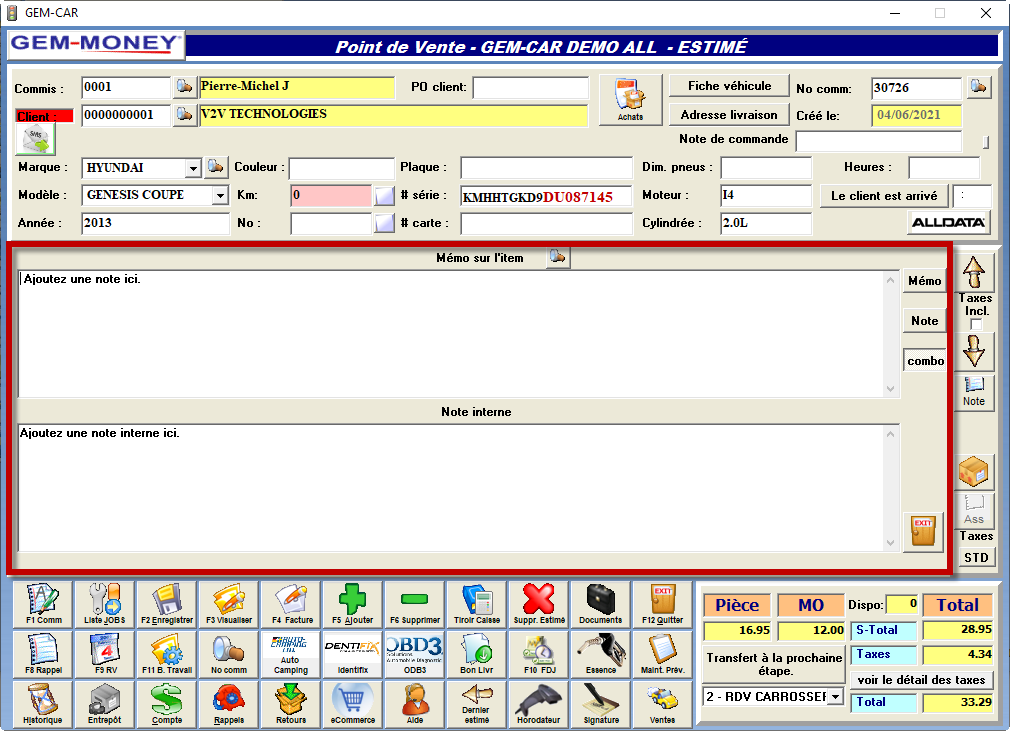Click the pink Km field
Viewport: 1010px width, 731px height.
point(330,195)
